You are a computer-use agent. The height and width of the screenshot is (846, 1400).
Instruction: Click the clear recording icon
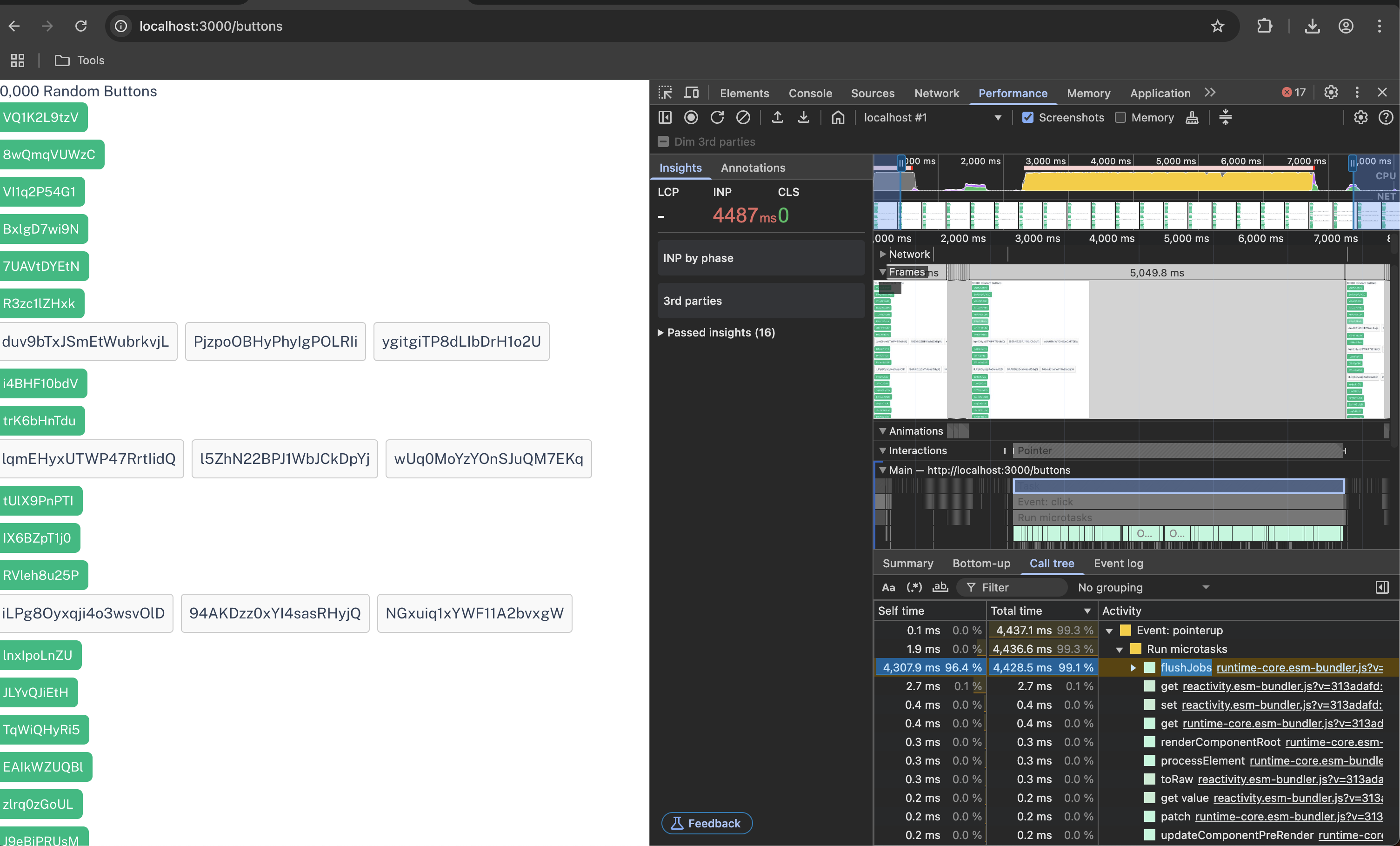(743, 118)
